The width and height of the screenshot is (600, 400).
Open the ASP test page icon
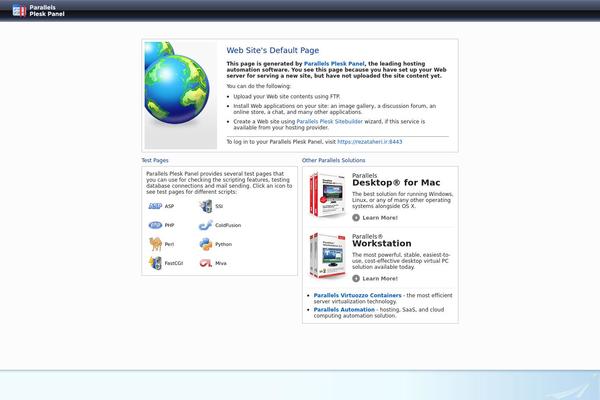coord(155,206)
